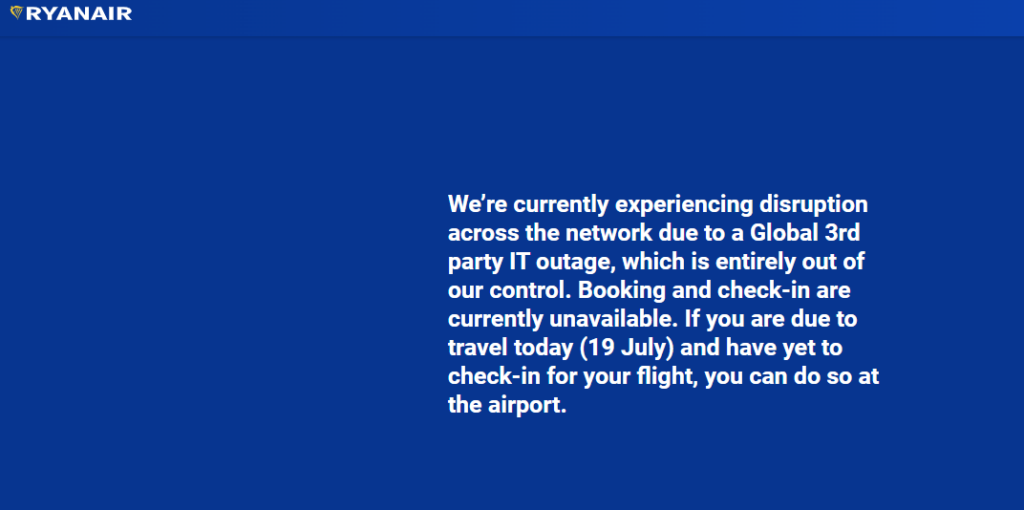The width and height of the screenshot is (1024, 510).
Task: Click the text "party IT outage"
Action: coord(531,263)
